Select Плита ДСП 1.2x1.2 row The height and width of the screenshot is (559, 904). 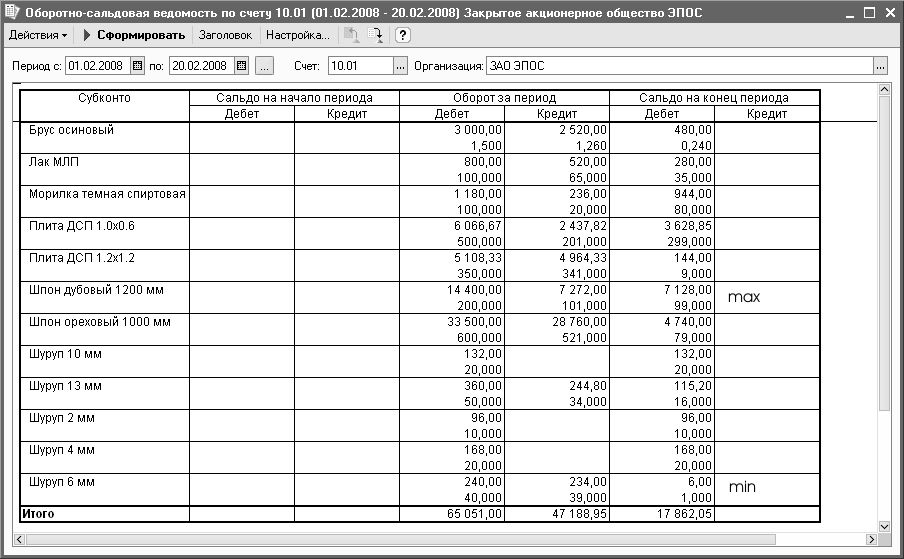[82, 258]
